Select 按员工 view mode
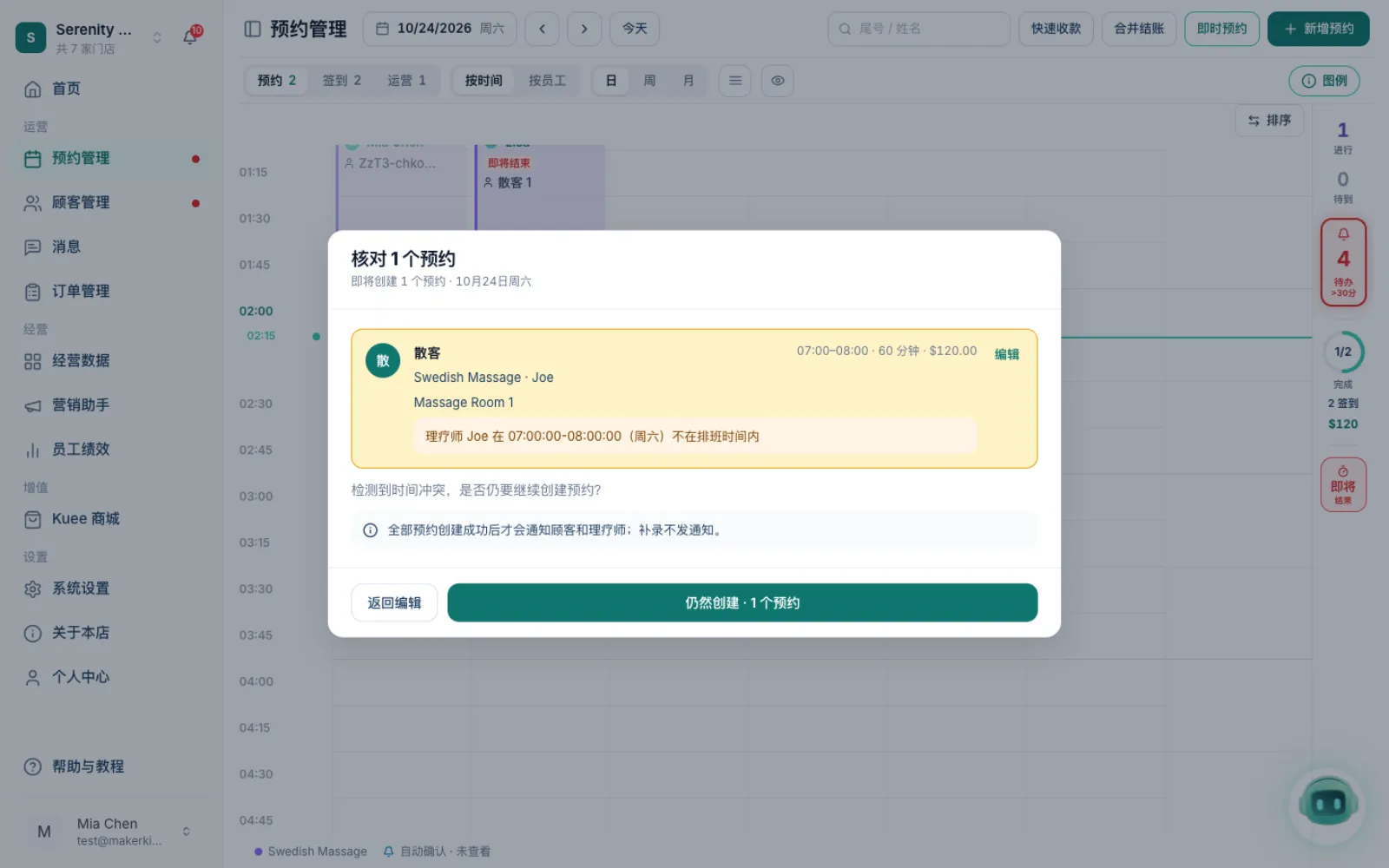 pos(547,81)
